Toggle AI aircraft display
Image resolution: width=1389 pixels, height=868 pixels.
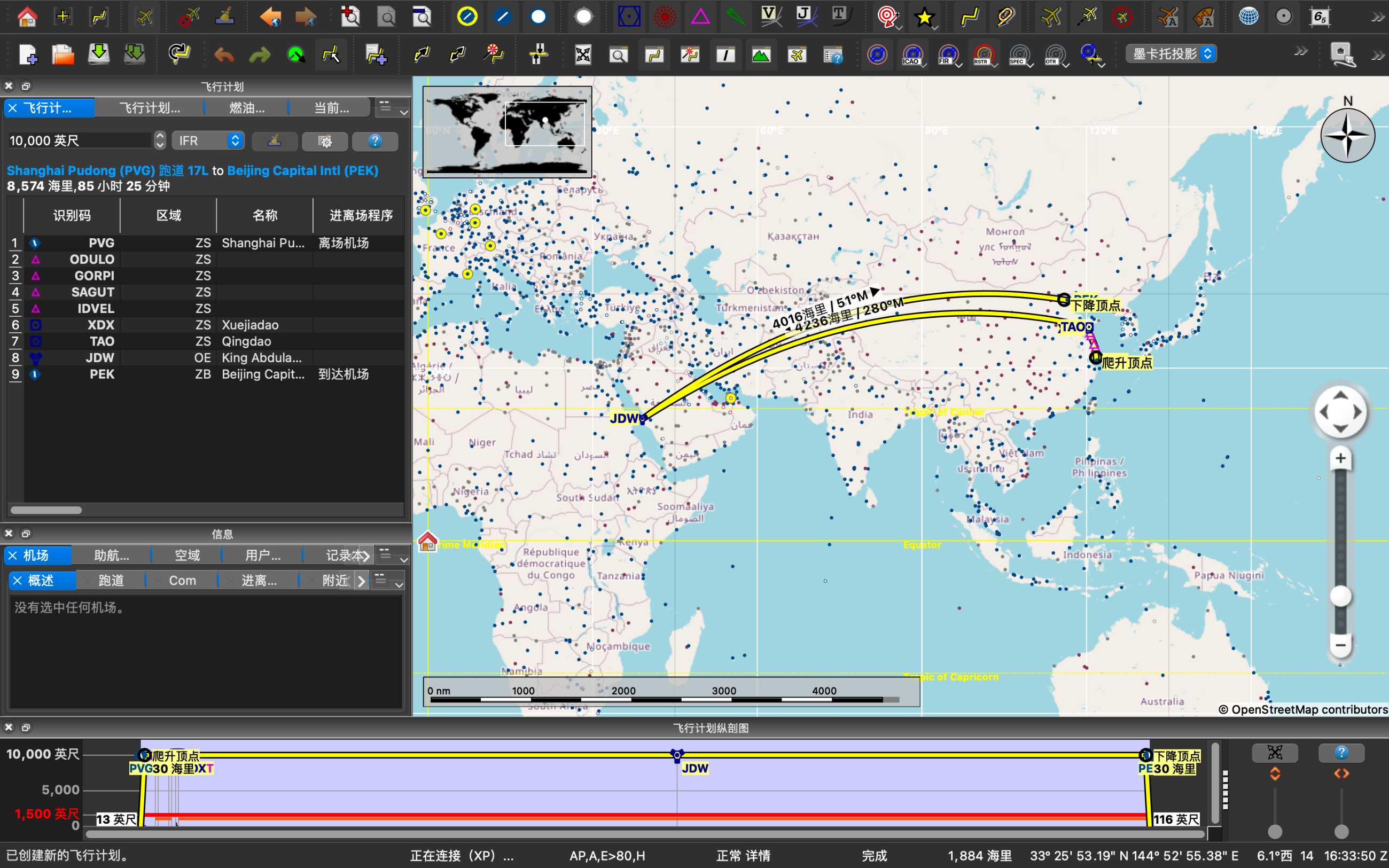1167,17
